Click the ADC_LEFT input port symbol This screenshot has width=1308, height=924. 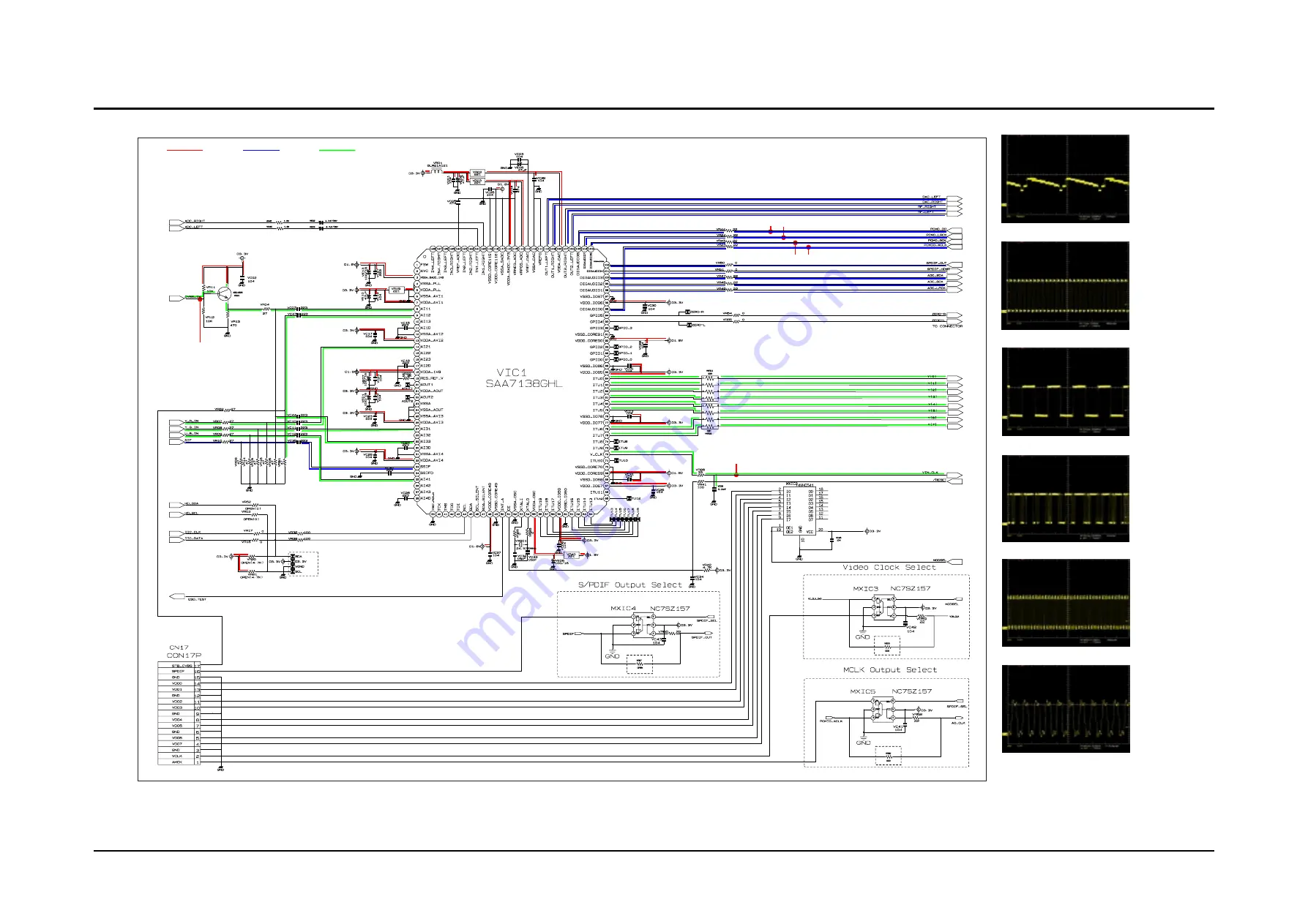tap(175, 228)
